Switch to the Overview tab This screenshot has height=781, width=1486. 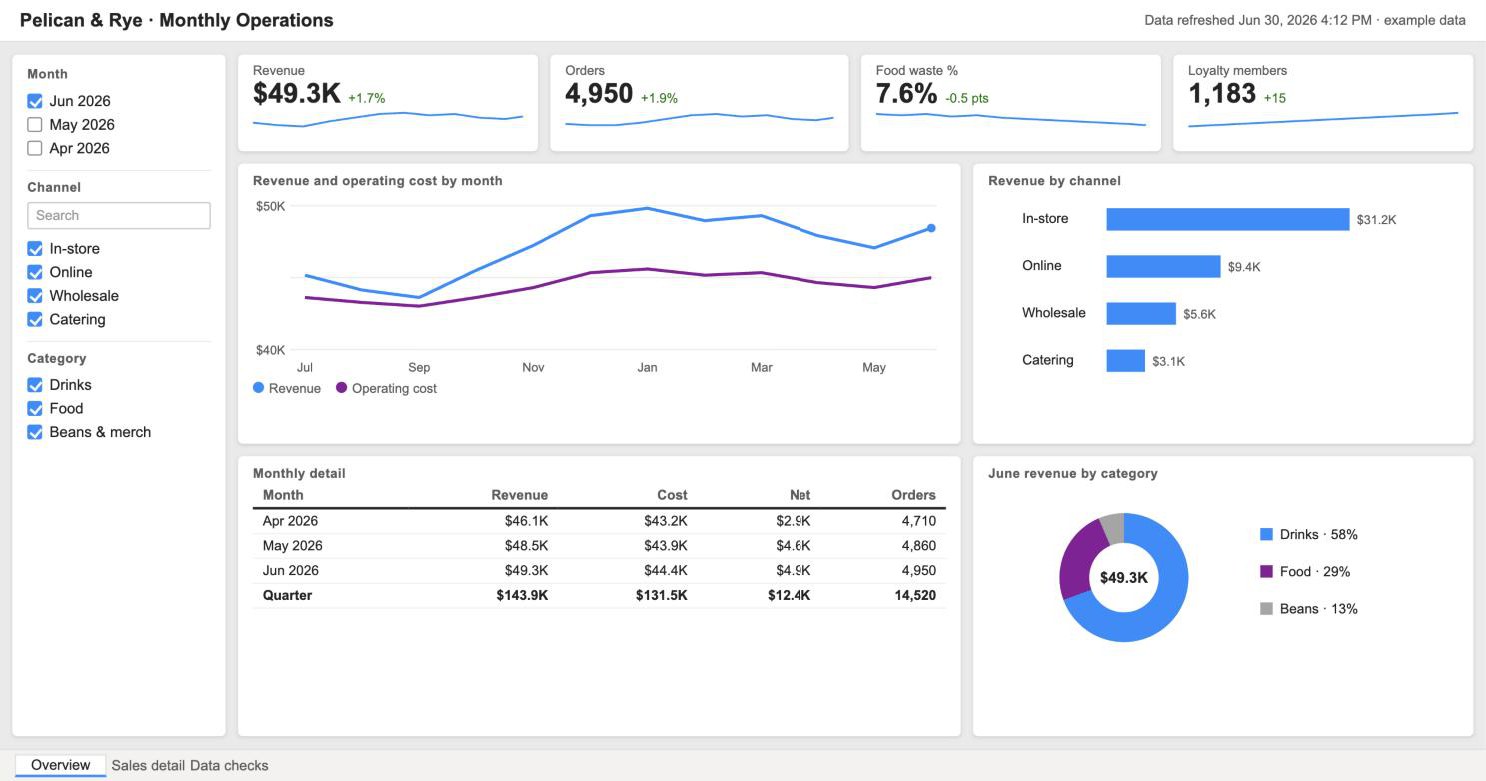pos(61,765)
